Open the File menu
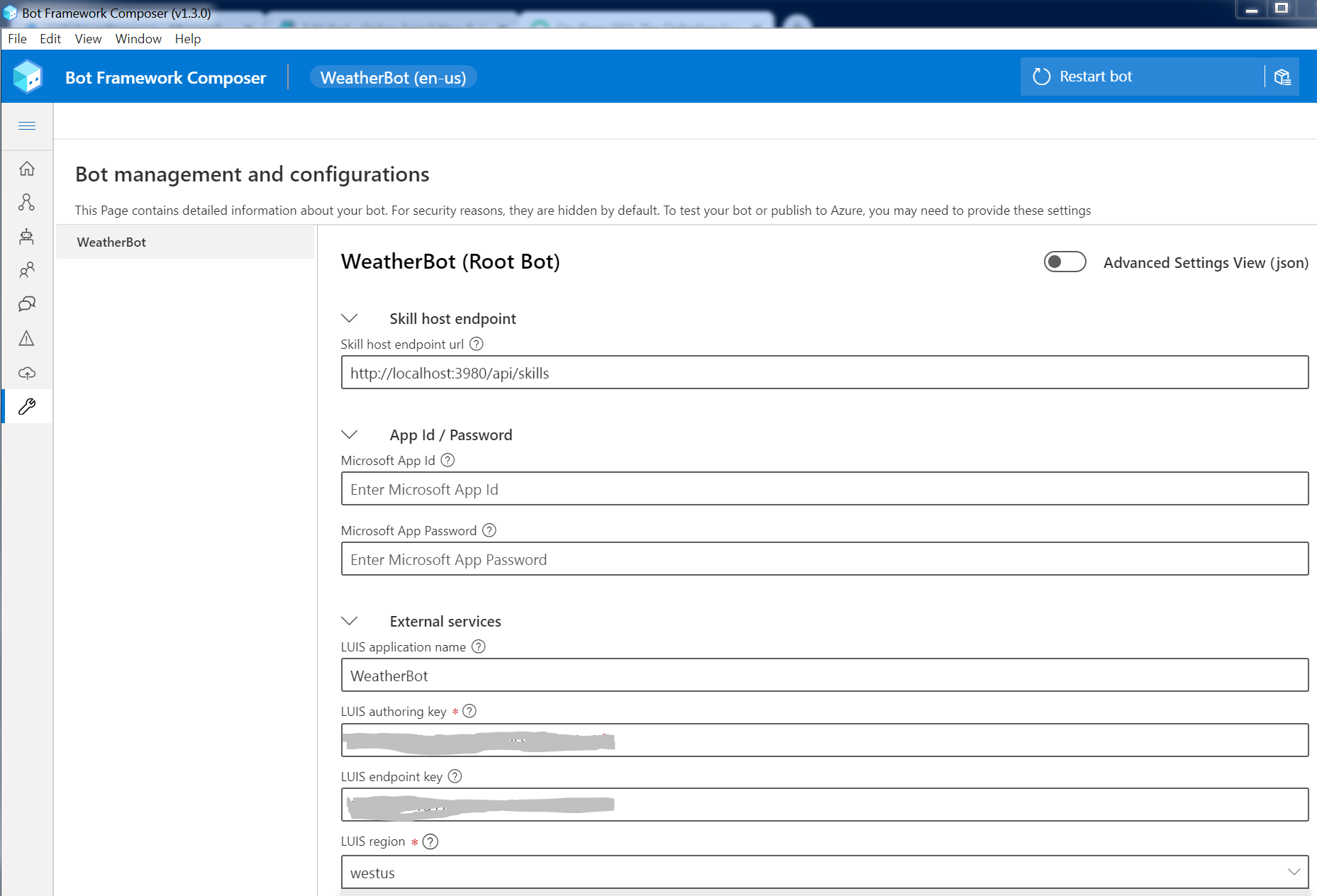The width and height of the screenshot is (1317, 896). tap(16, 38)
